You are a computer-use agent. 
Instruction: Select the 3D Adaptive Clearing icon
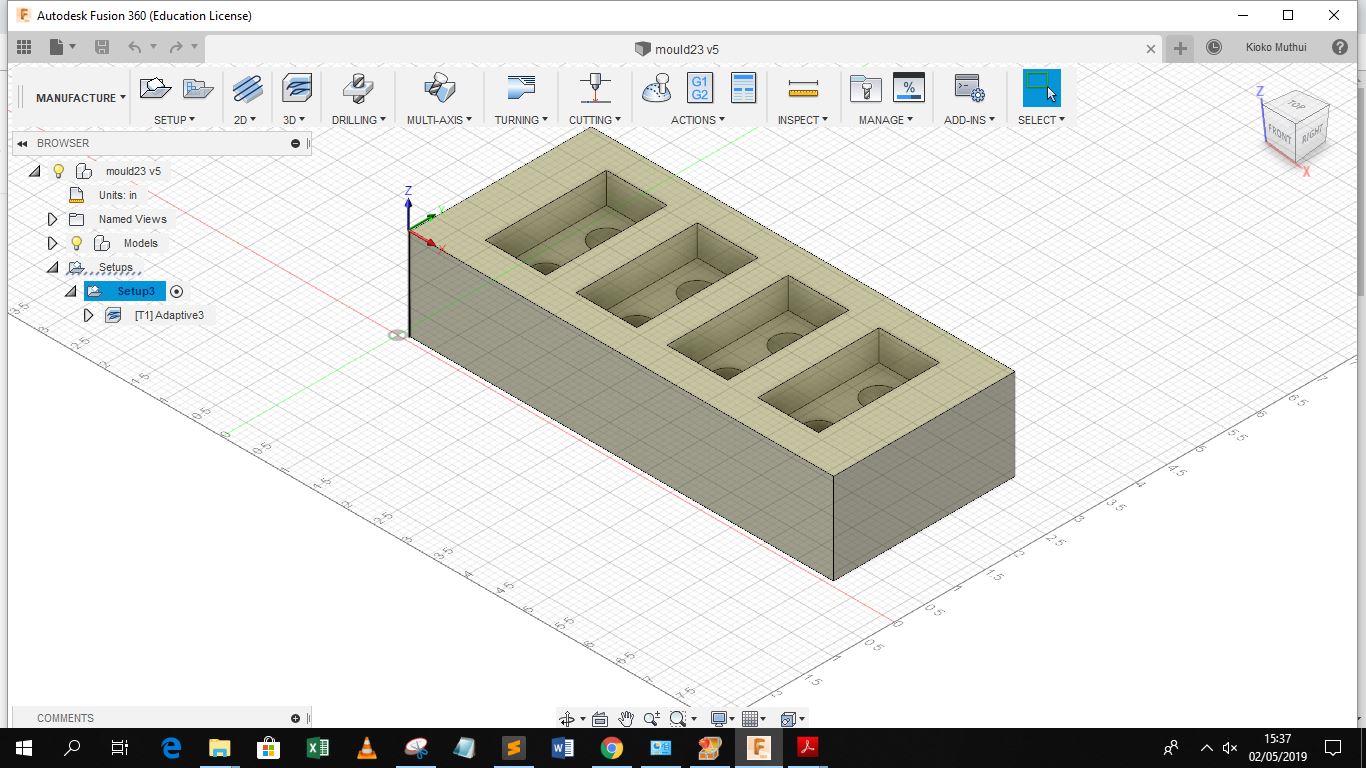[296, 88]
